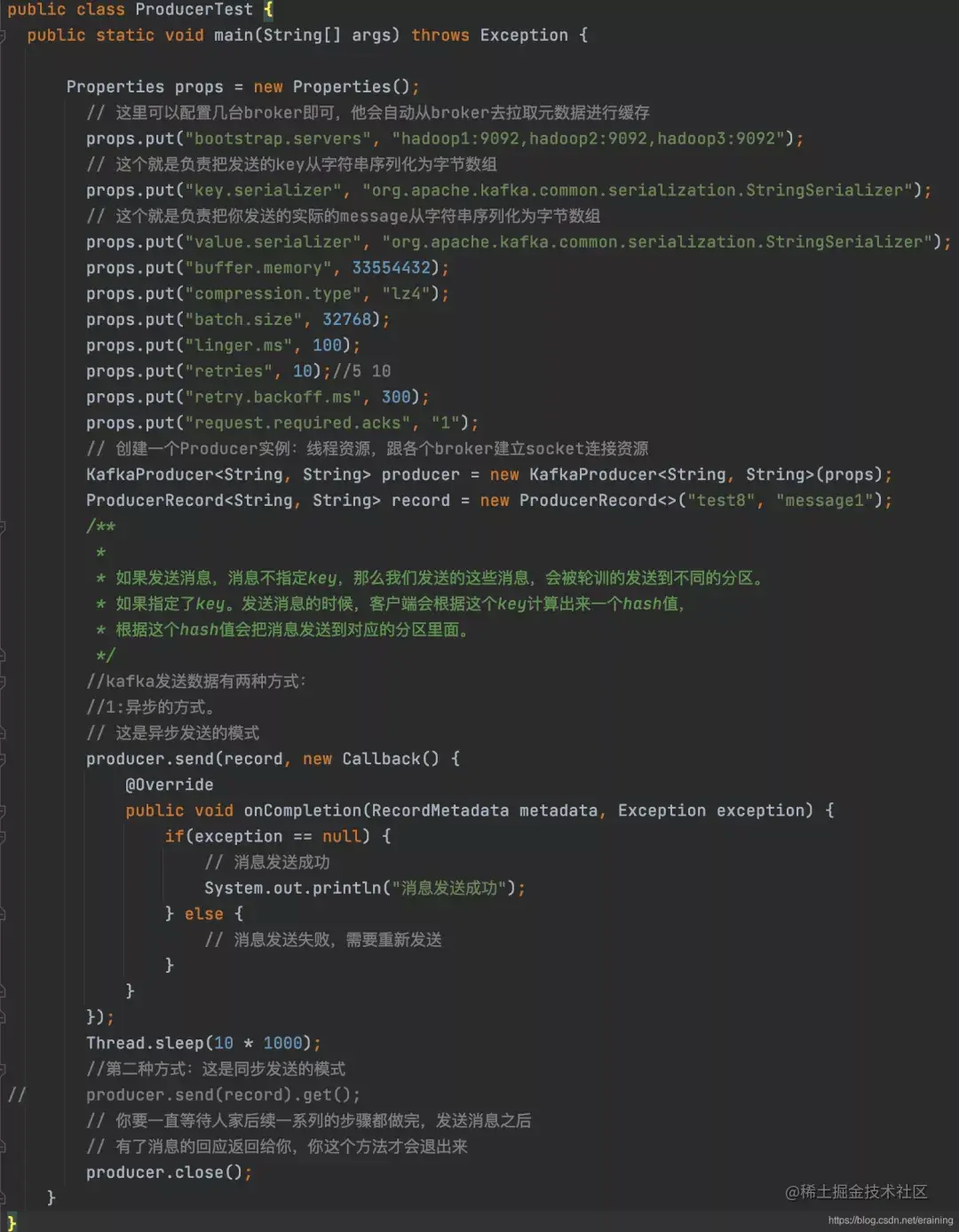Click the linger value 100

click(x=327, y=345)
